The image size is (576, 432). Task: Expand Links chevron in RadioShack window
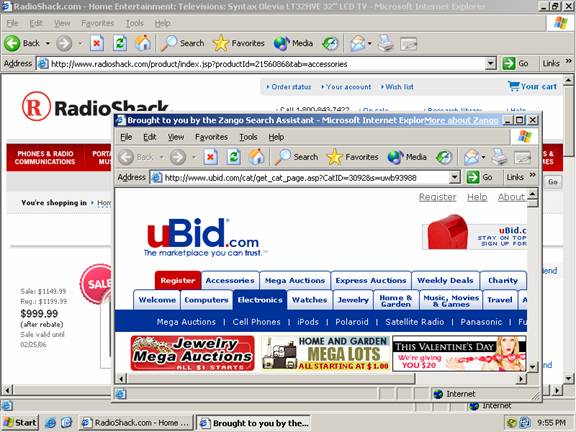pyautogui.click(x=568, y=61)
